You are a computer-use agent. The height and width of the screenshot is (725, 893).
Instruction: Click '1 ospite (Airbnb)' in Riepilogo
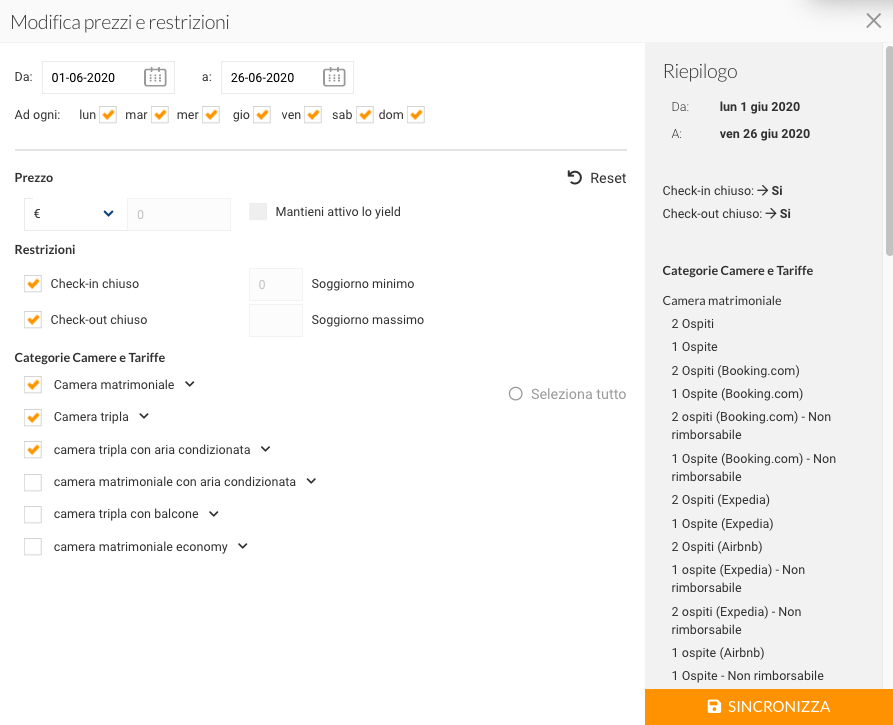pyautogui.click(x=718, y=653)
